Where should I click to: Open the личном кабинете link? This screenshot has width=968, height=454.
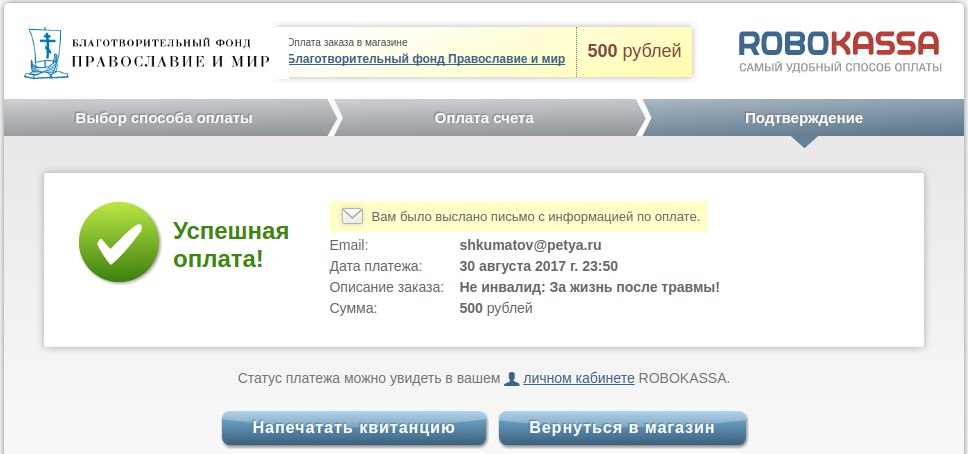tap(578, 378)
